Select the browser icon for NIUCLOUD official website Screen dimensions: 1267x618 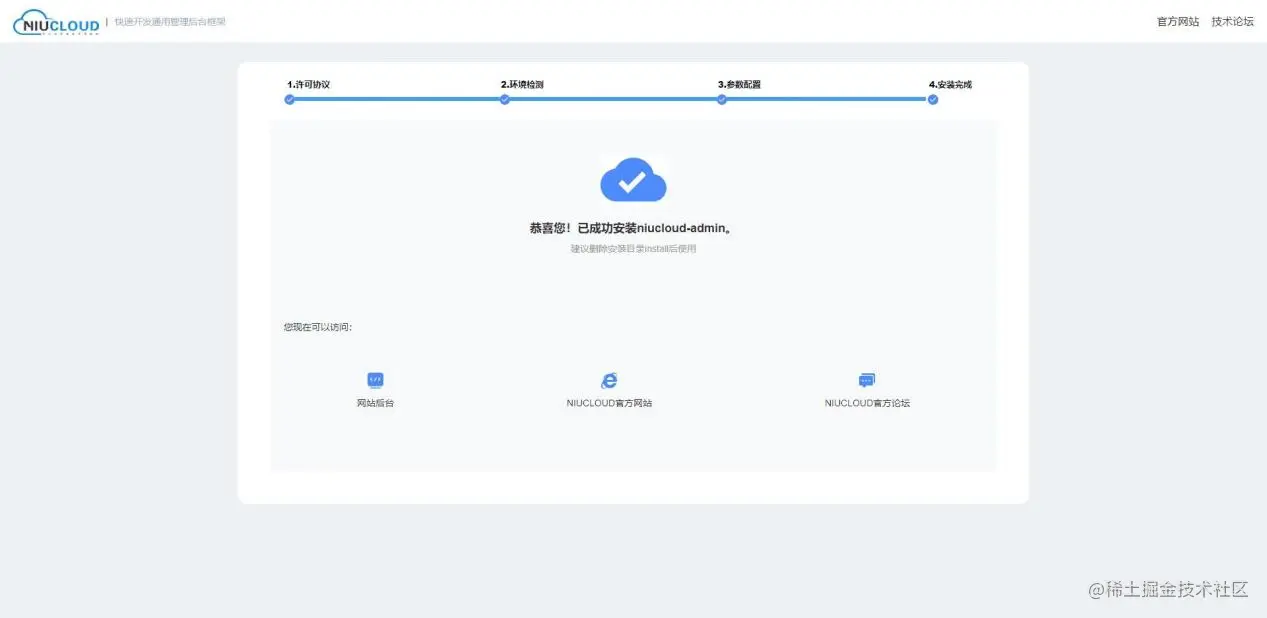pos(608,380)
